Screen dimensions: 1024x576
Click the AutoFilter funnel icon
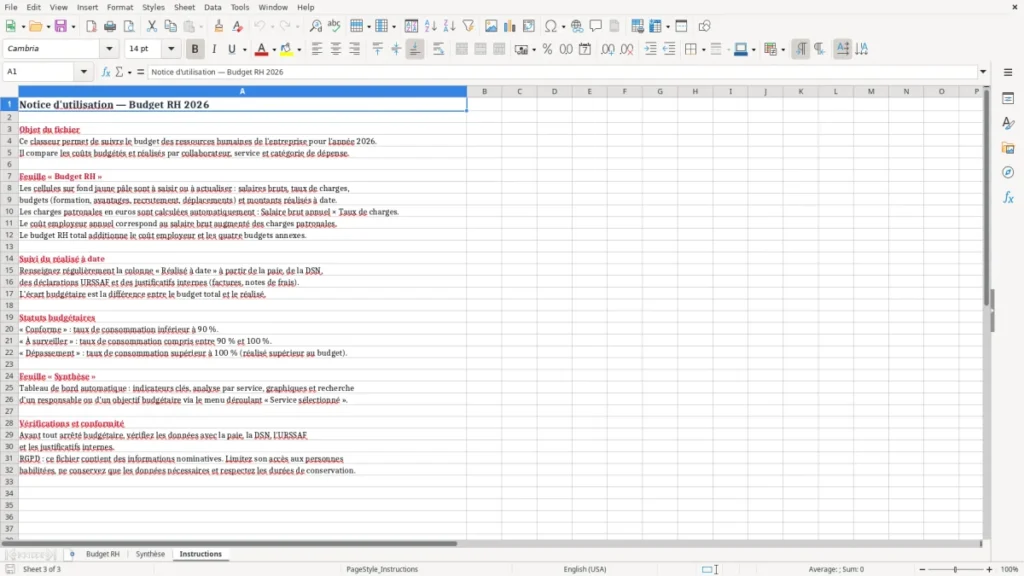click(x=468, y=26)
